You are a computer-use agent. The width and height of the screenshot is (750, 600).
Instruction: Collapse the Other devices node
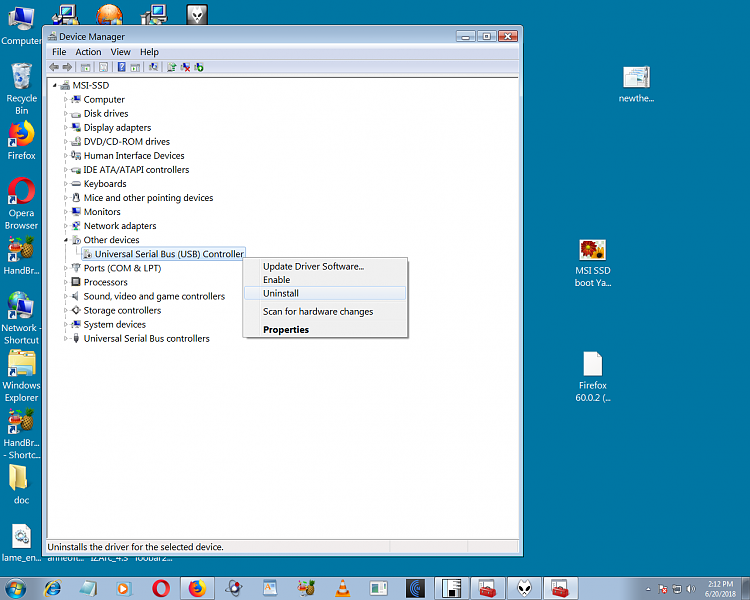tap(66, 240)
